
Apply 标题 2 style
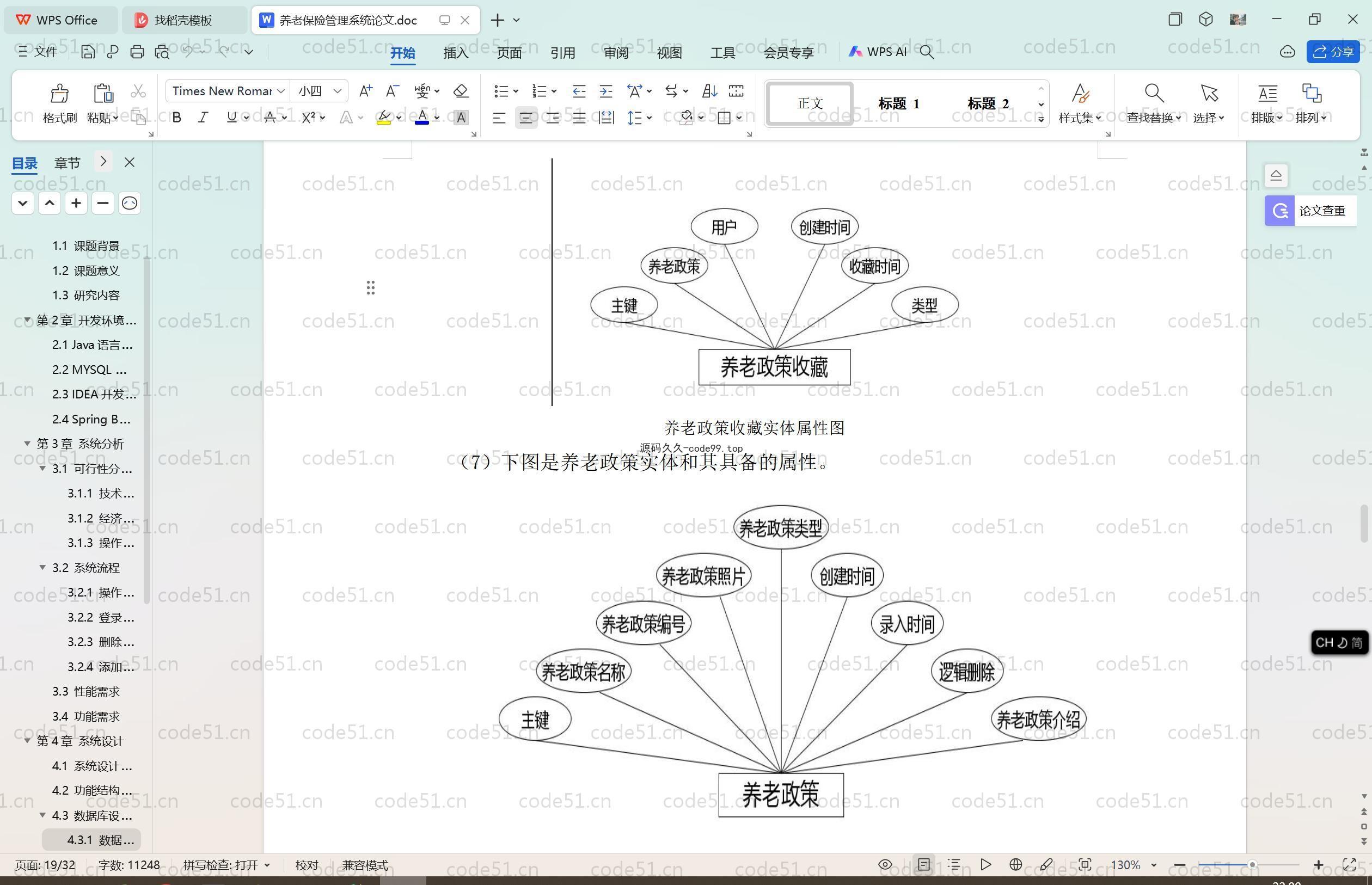988,103
